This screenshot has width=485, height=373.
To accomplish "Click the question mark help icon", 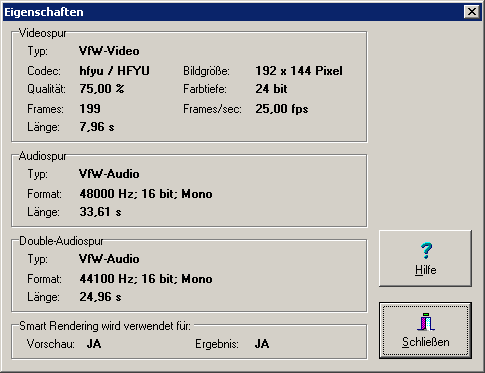I will tap(426, 251).
